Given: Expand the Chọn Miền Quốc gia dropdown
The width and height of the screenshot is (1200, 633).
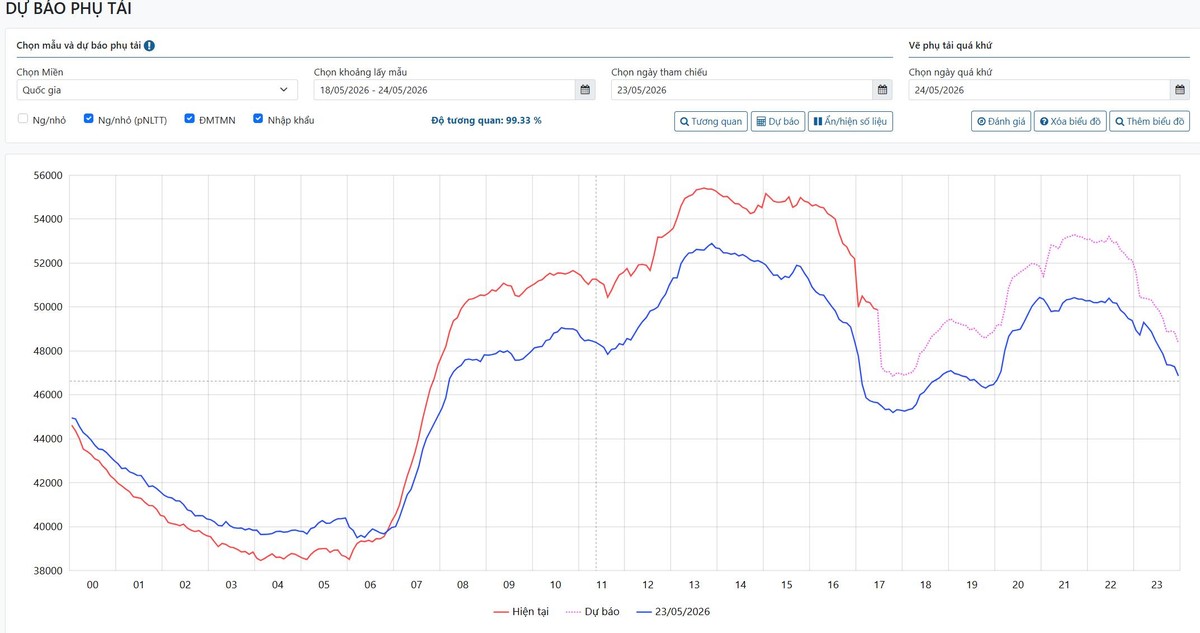Looking at the screenshot, I should (x=157, y=90).
